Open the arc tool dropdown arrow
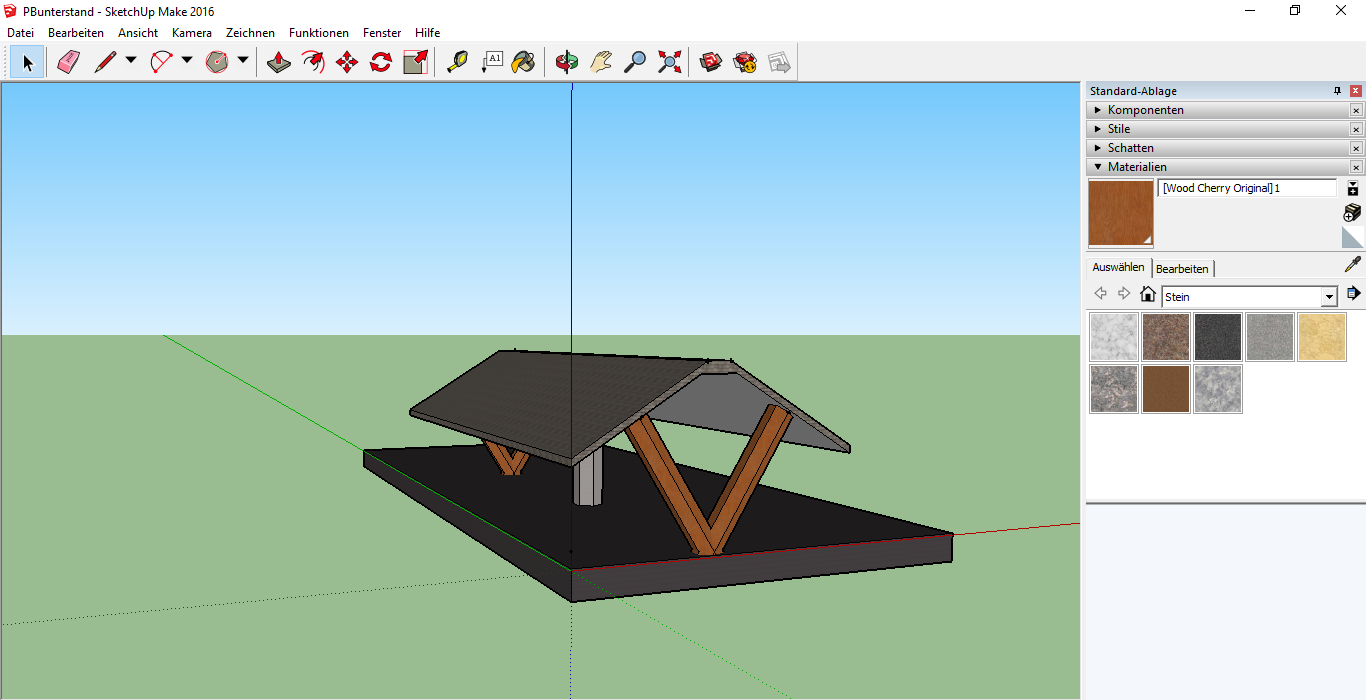 click(x=187, y=61)
